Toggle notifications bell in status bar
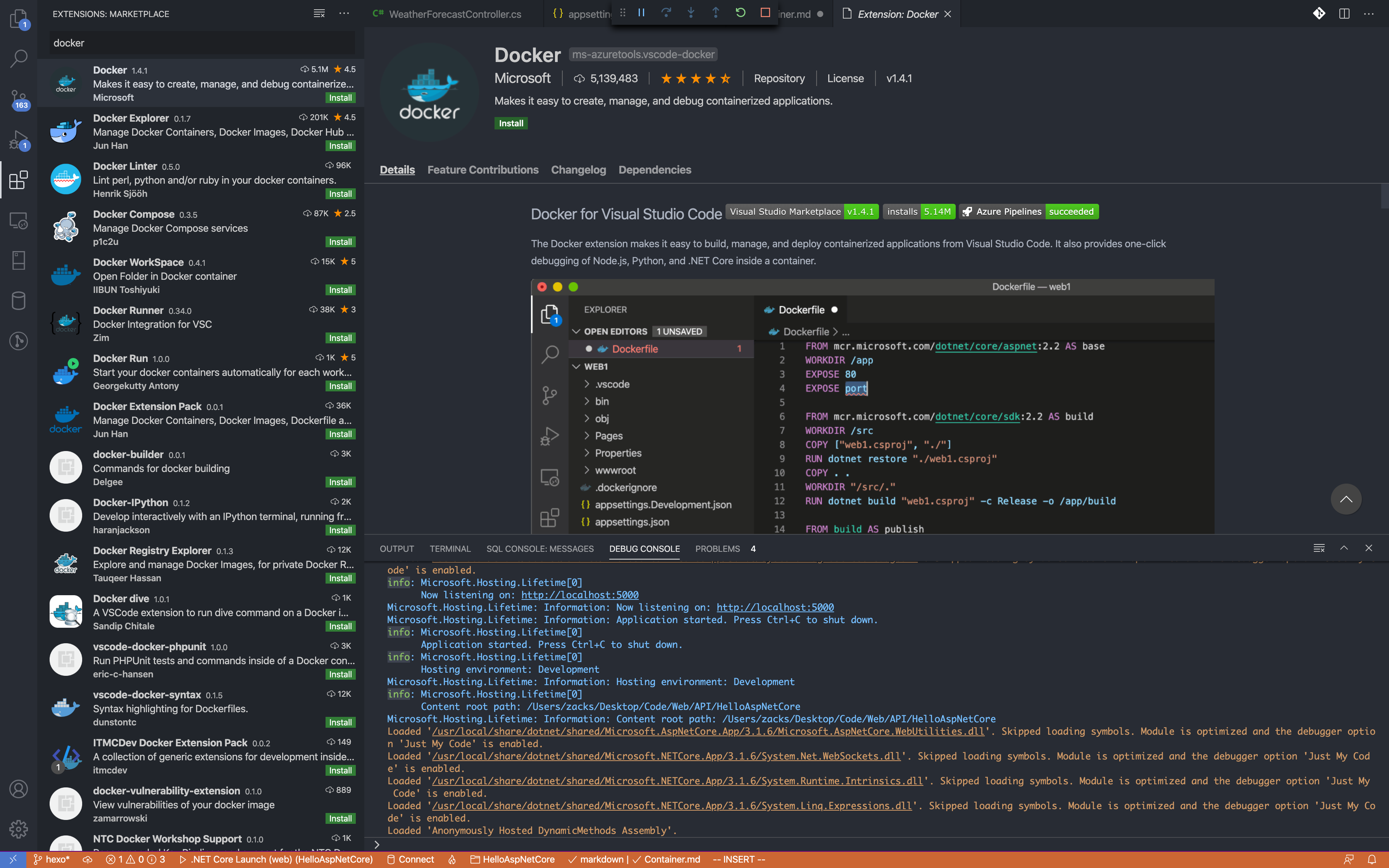 point(1372,859)
